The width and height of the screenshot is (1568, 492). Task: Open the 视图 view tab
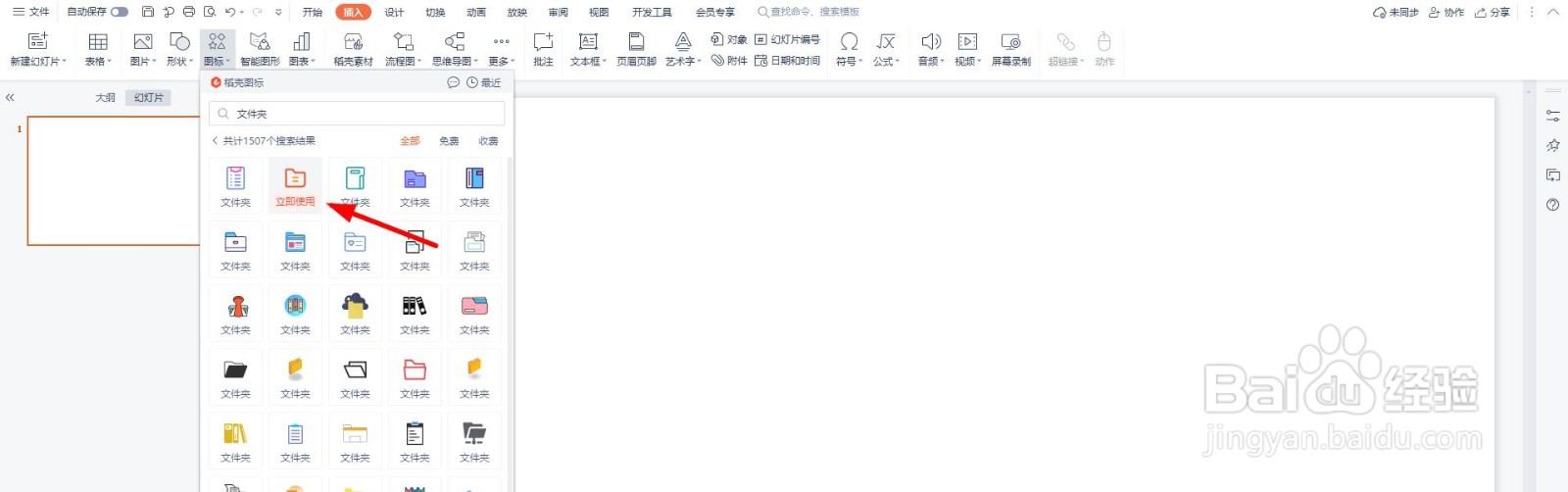599,12
